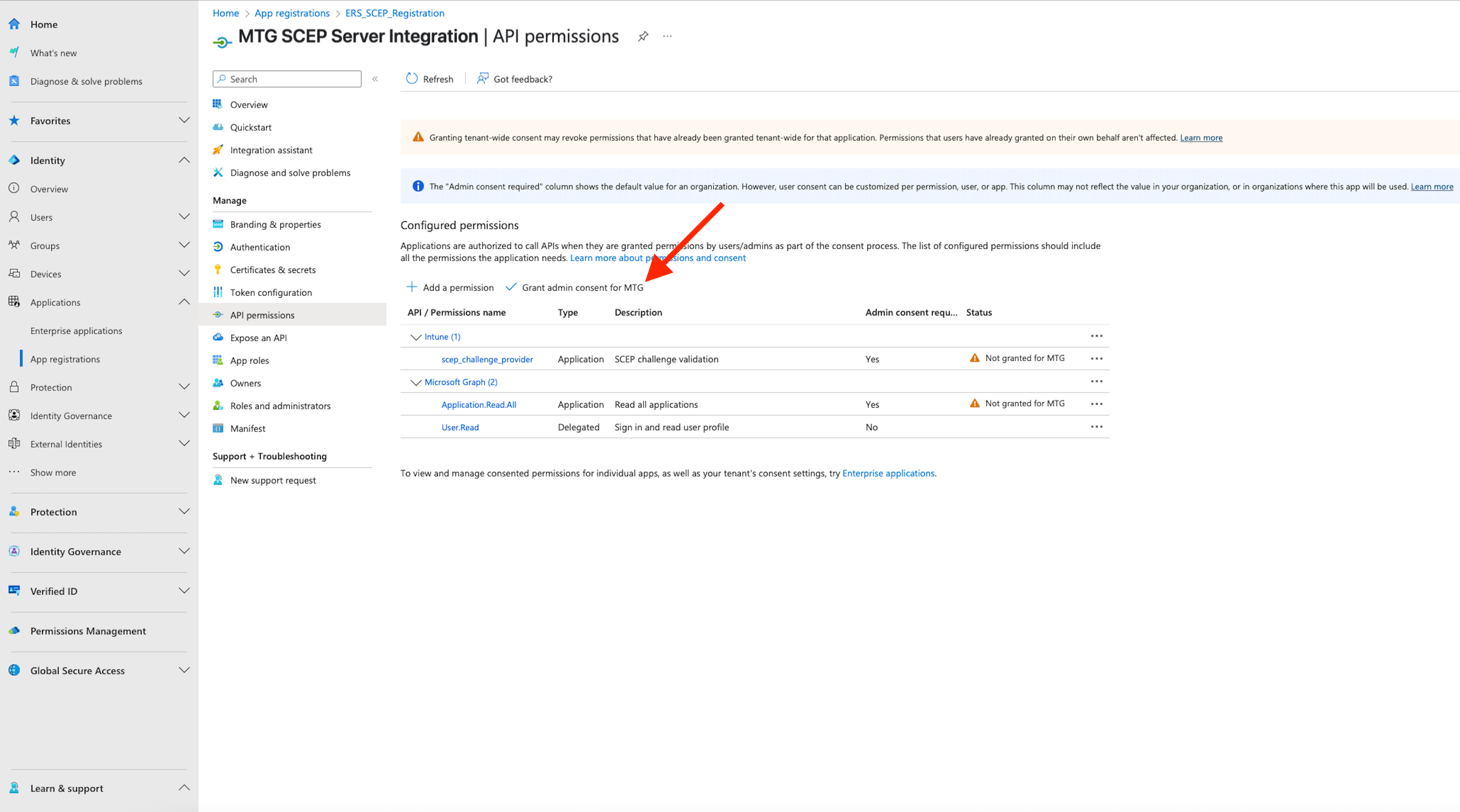
Task: Open more options for scep_challenge_provider row
Action: pyautogui.click(x=1096, y=359)
